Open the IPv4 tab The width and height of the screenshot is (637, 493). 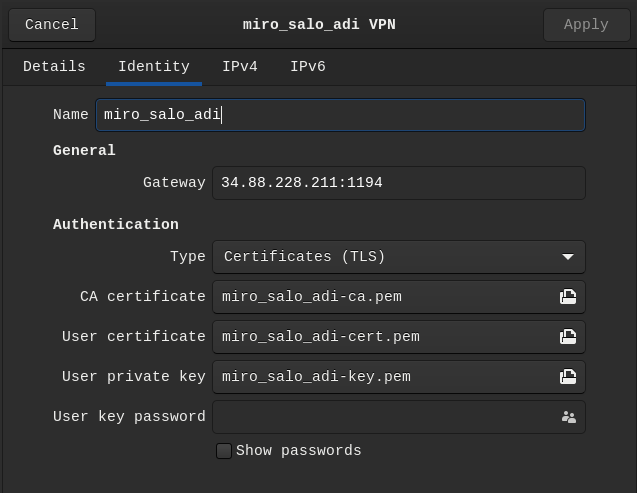pyautogui.click(x=240, y=67)
